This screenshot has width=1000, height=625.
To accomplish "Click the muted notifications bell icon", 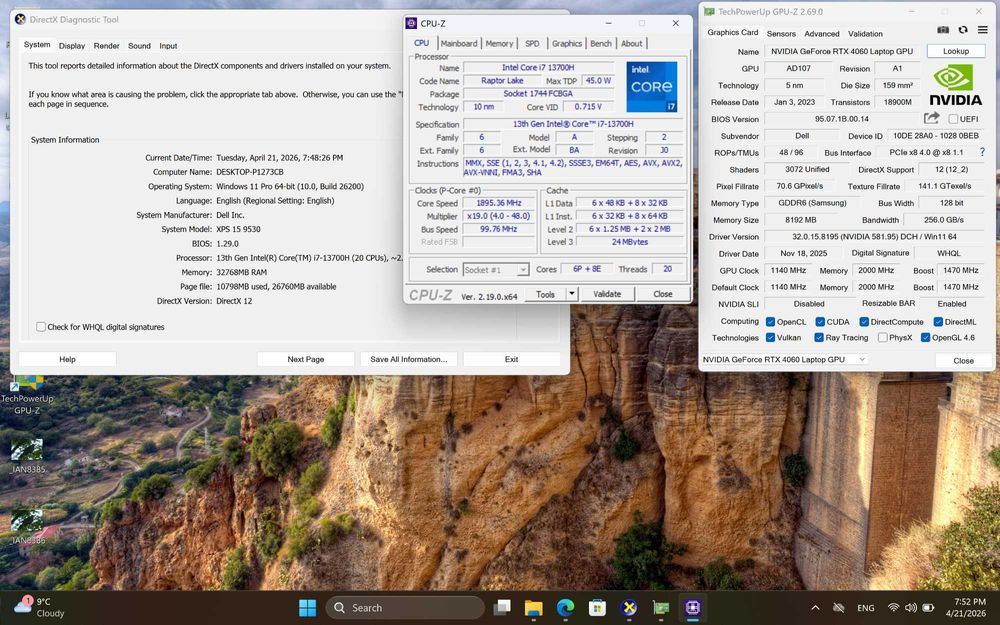I will coord(838,608).
